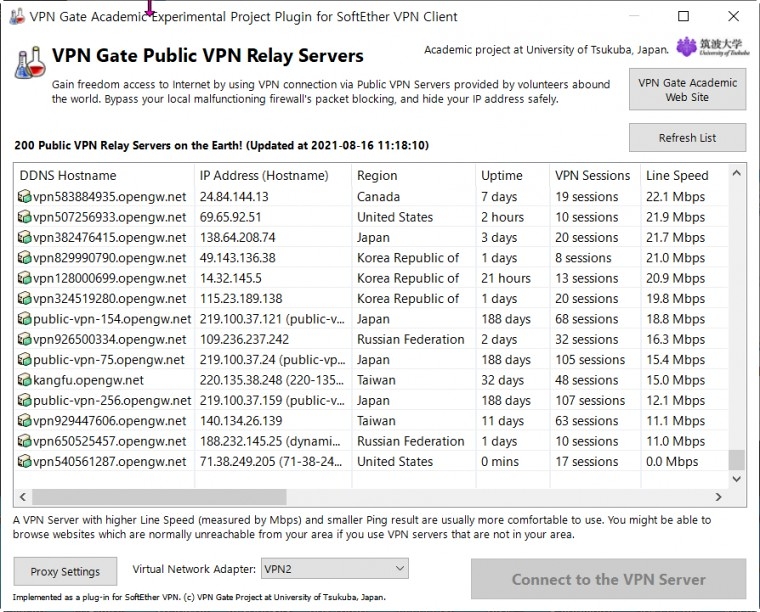760x612 pixels.
Task: Click server icon for vpn929447606.opengw.net
Action: (x=24, y=421)
